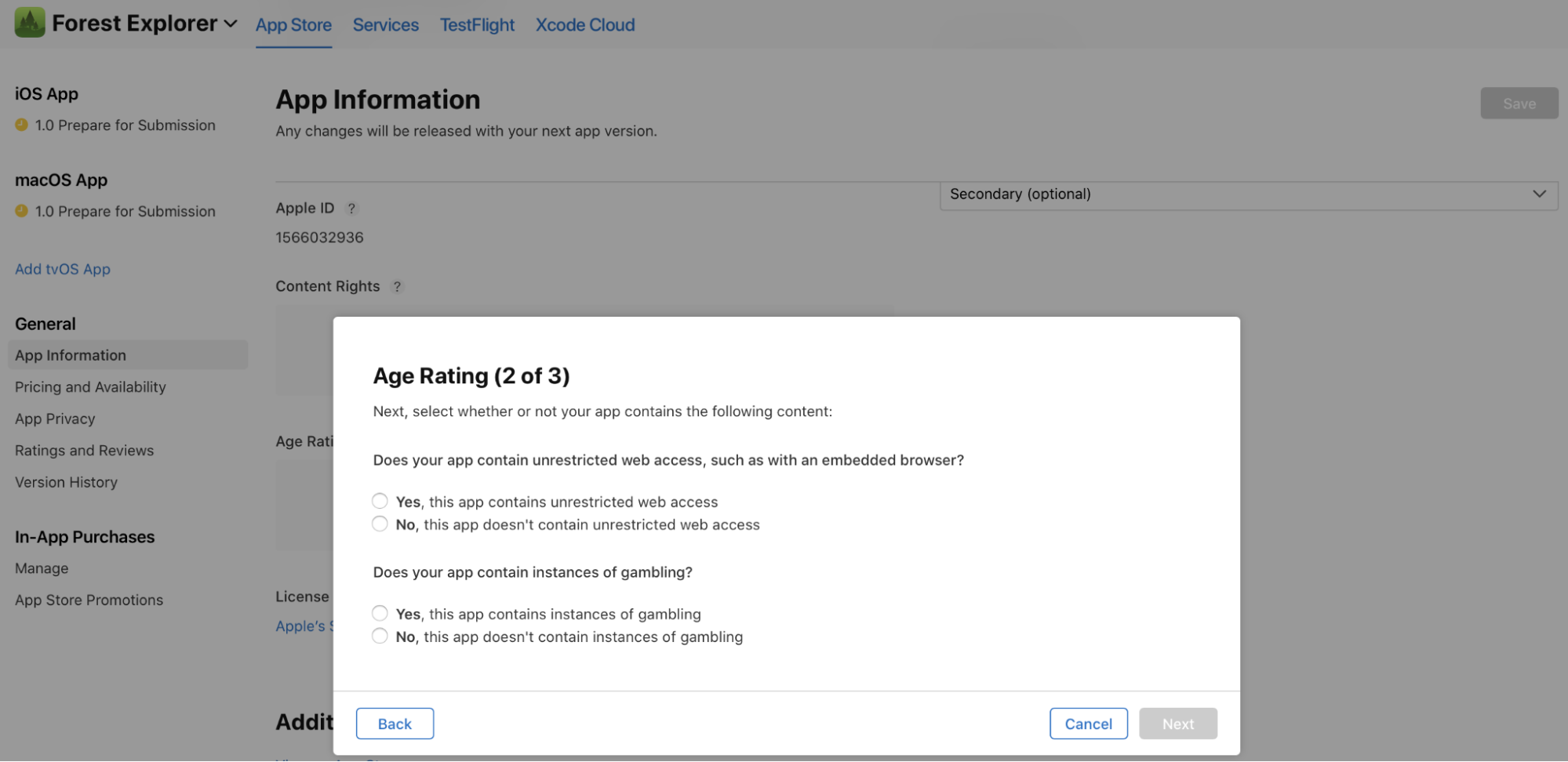Click the Content Rights help icon
Viewport: 1568px width, 762px height.
[x=398, y=286]
